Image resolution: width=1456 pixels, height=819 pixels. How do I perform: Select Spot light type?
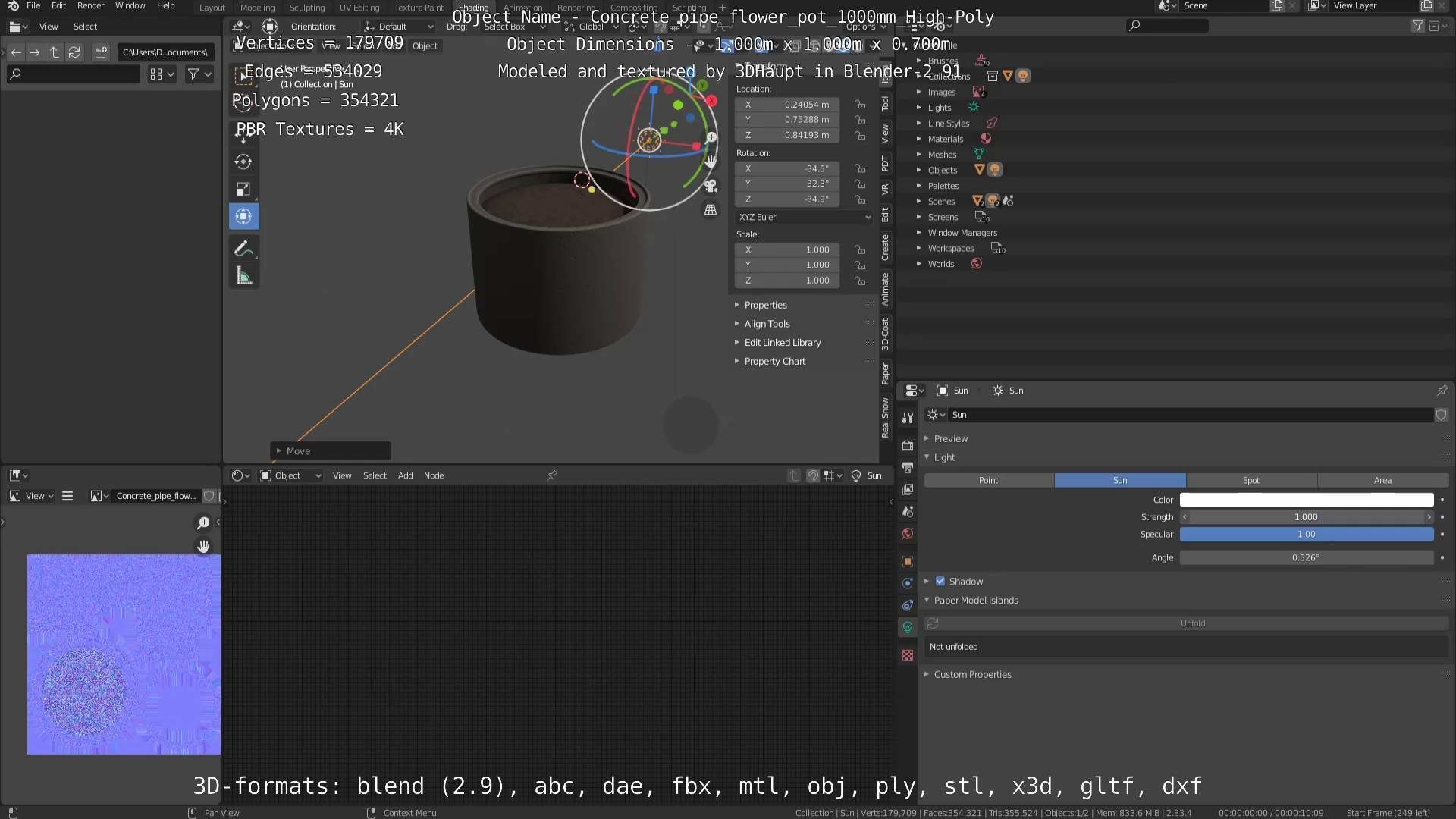pos(1251,480)
